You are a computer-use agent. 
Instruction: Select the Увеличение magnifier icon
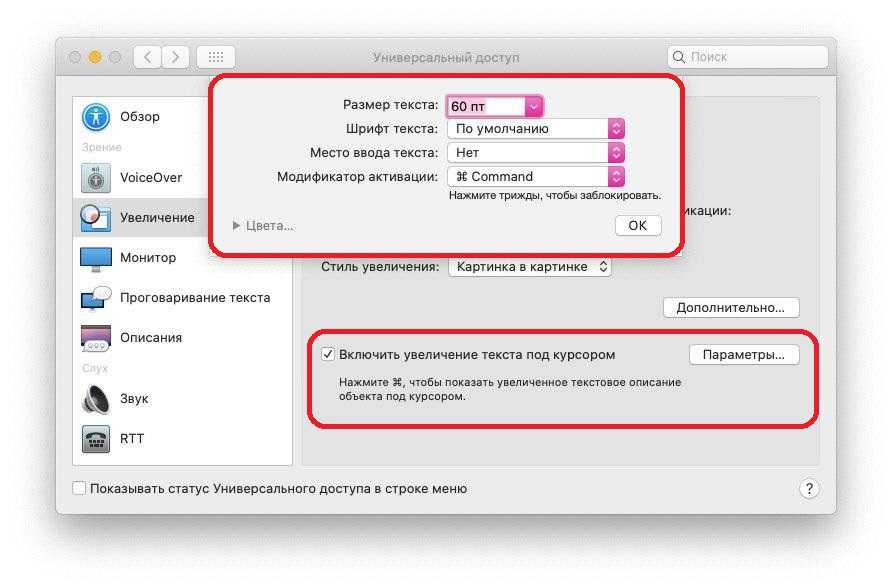click(96, 218)
